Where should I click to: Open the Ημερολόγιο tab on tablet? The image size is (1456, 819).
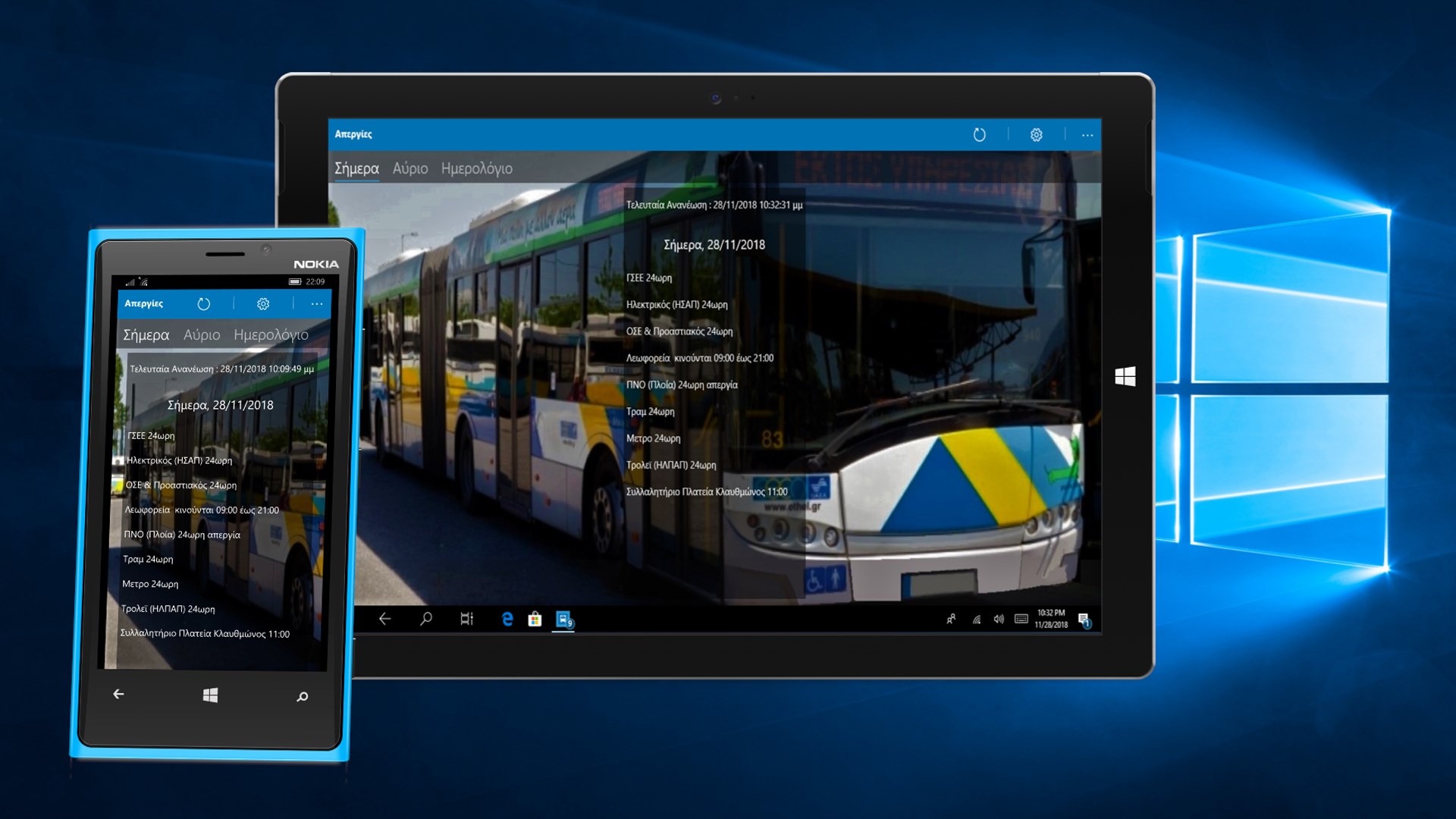click(476, 168)
